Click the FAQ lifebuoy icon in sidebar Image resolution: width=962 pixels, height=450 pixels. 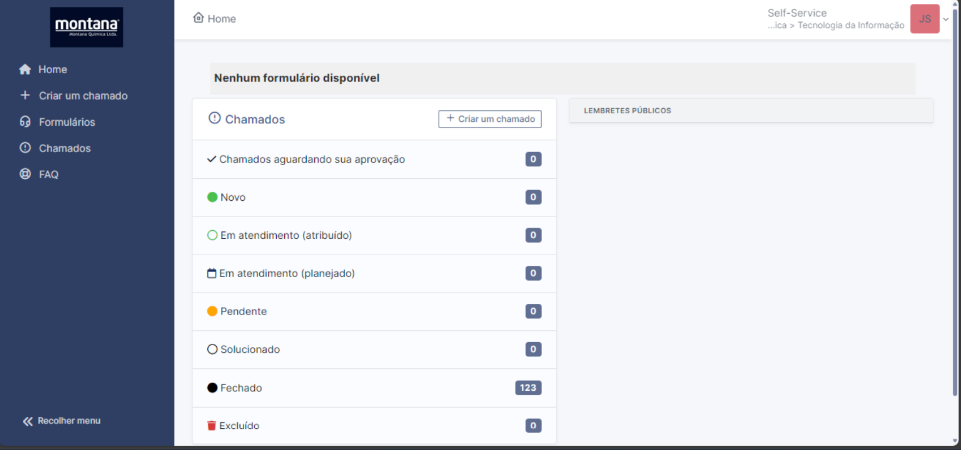26,174
